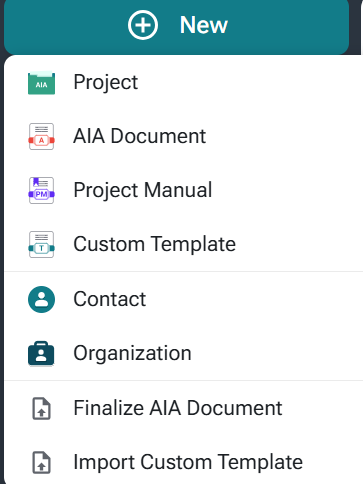The width and height of the screenshot is (363, 484).
Task: Click the teal Custom Template icon
Action: pyautogui.click(x=41, y=244)
